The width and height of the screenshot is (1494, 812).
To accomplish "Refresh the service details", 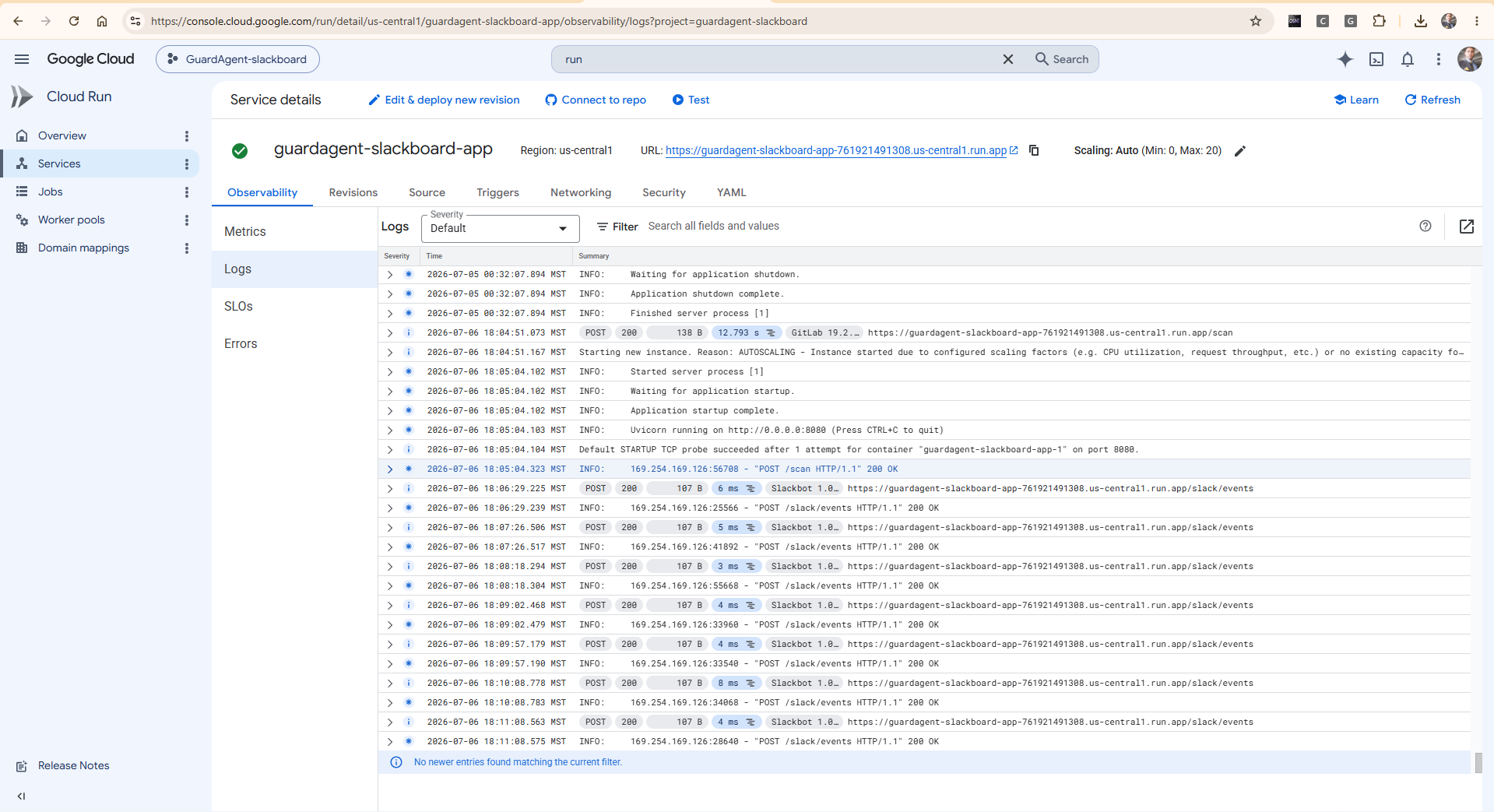I will (1432, 100).
